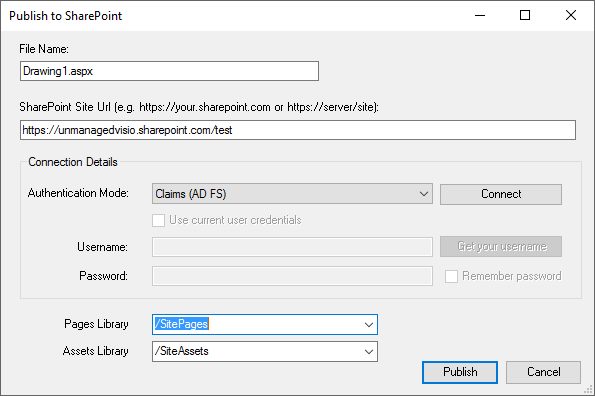Minimize the Publish to SharePoint window
The image size is (595, 396).
480,15
